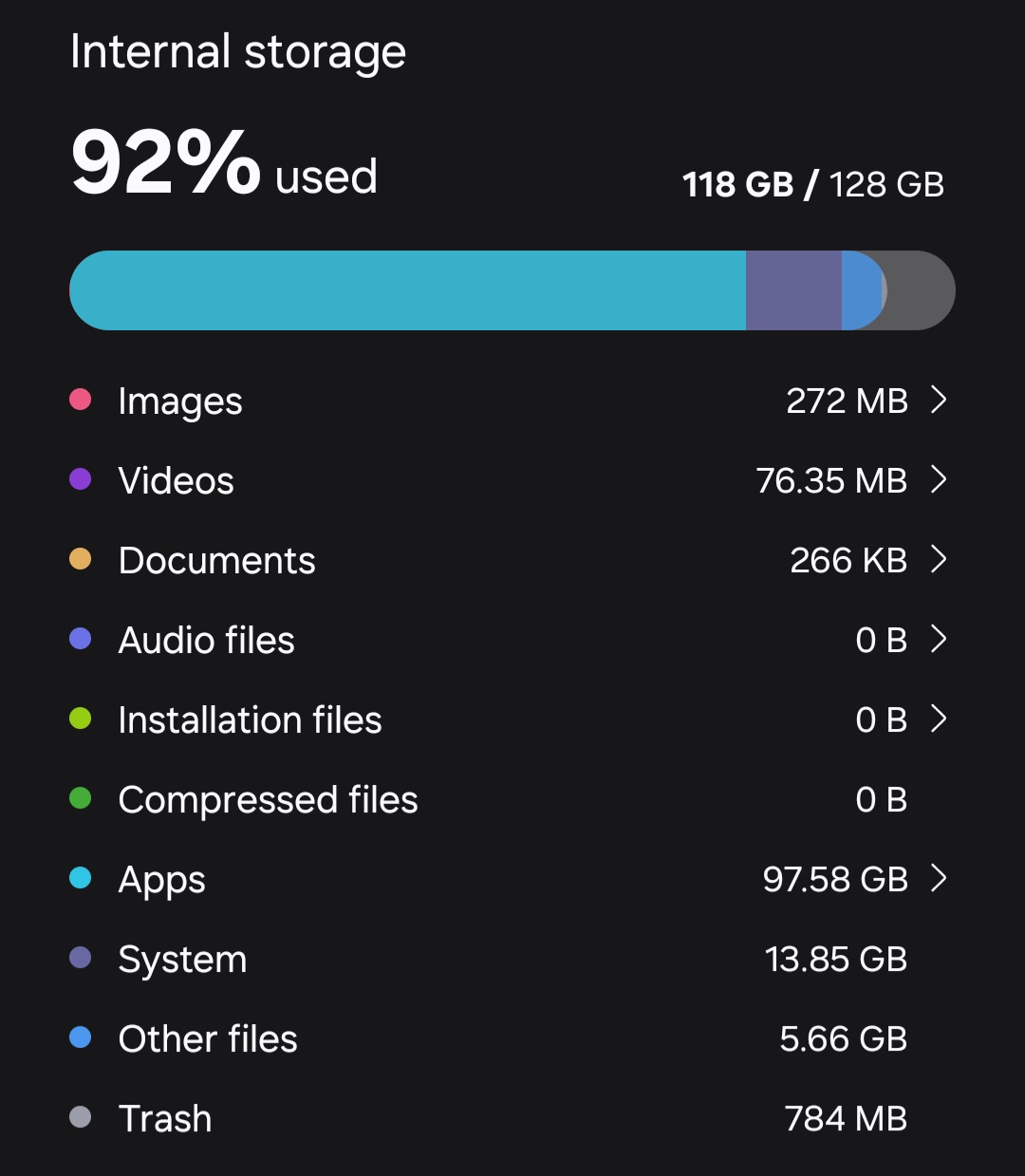Click the cyan Apps category dot

coord(81,878)
